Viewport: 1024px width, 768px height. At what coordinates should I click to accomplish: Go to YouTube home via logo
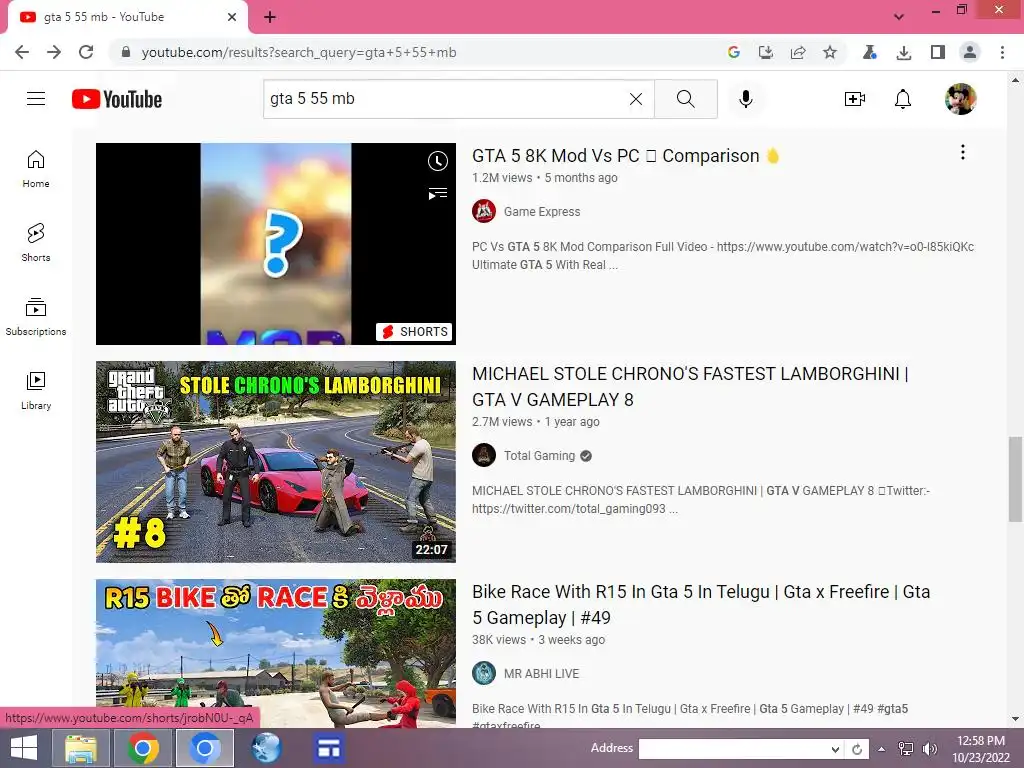(x=117, y=99)
